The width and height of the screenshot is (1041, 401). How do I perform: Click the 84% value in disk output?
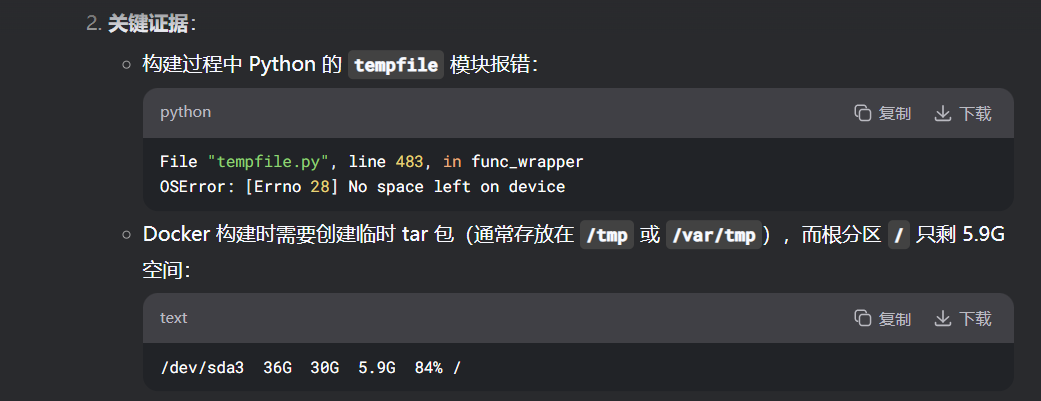click(428, 367)
